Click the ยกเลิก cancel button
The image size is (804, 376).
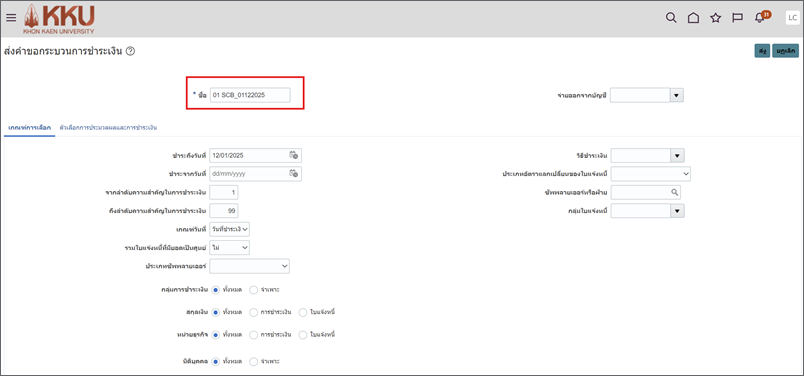(x=786, y=51)
